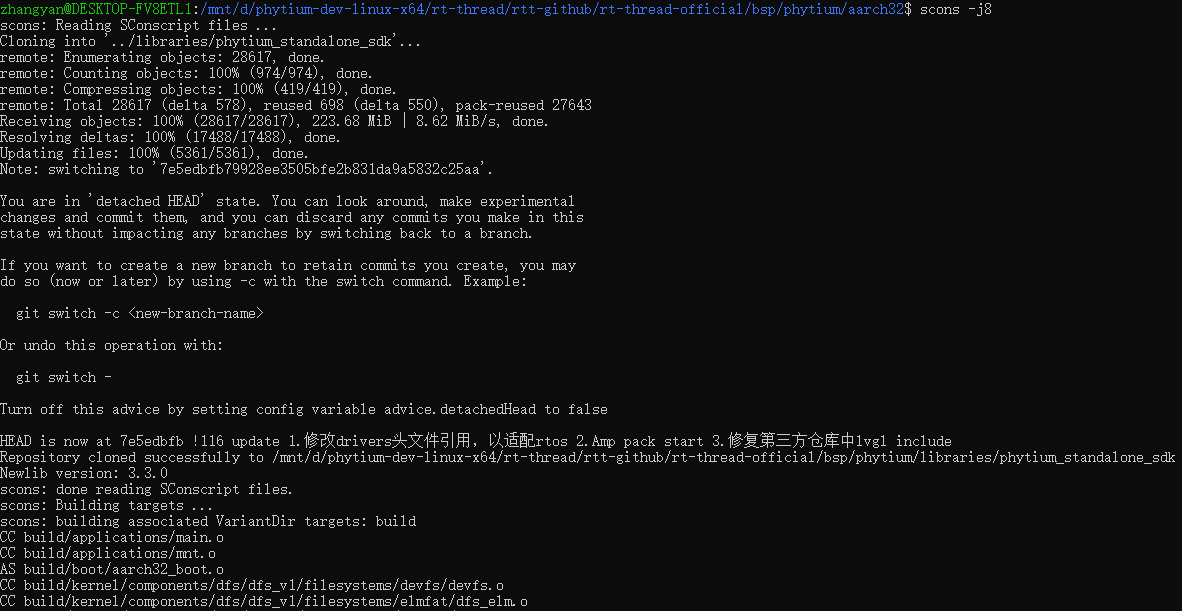Click the "git switch -c <new-branch-name>" example
Image resolution: width=1182 pixels, height=611 pixels.
tap(140, 313)
